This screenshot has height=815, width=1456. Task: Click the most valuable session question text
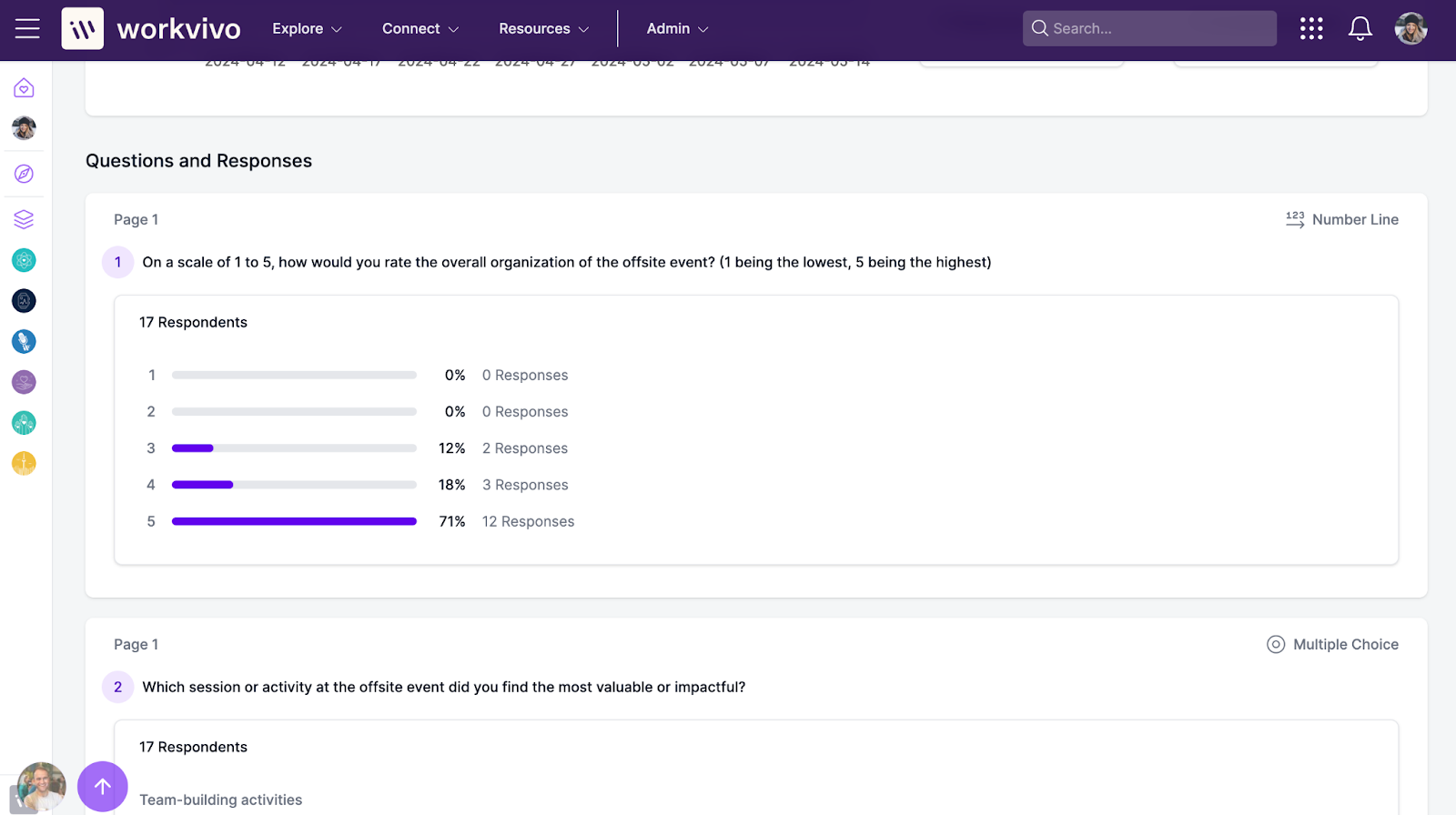(x=444, y=687)
